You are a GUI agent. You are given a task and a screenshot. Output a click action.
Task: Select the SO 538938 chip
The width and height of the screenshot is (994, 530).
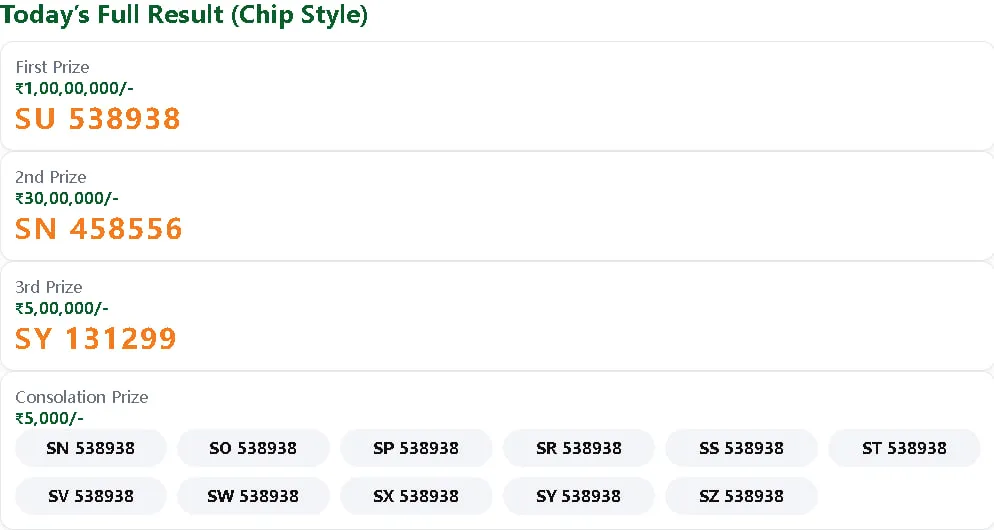point(254,448)
